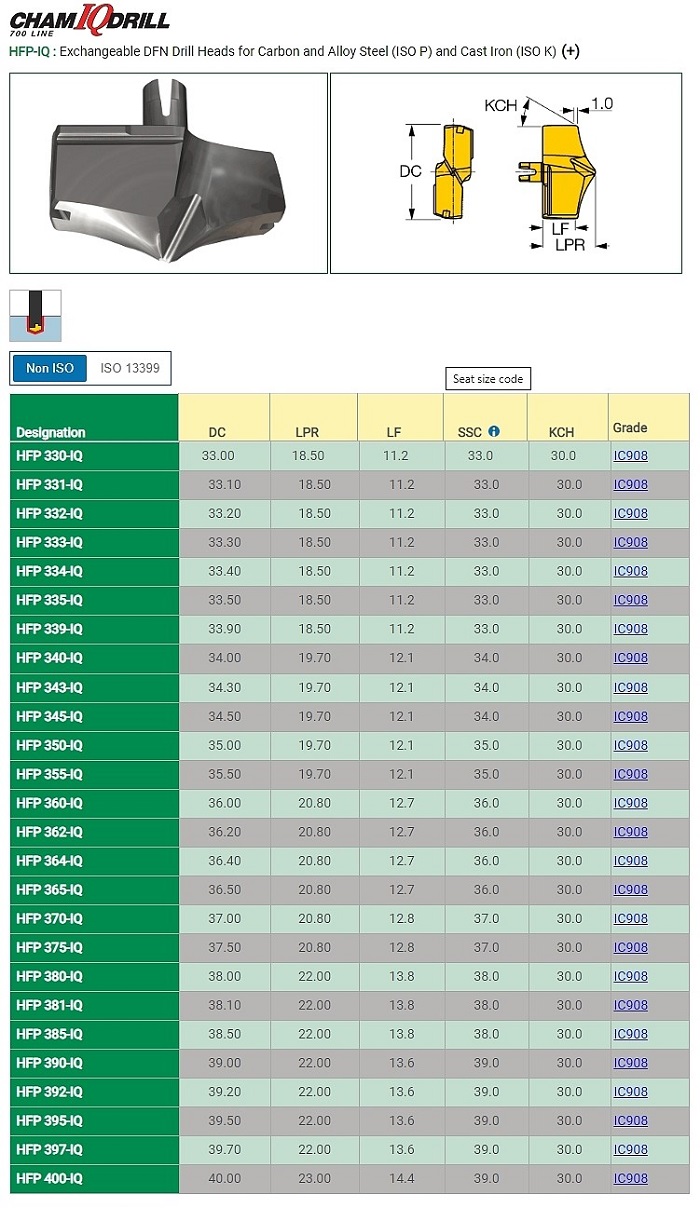Screen dimensions: 700x1208
Task: Sort by the Designation column header
Action: [x=51, y=432]
